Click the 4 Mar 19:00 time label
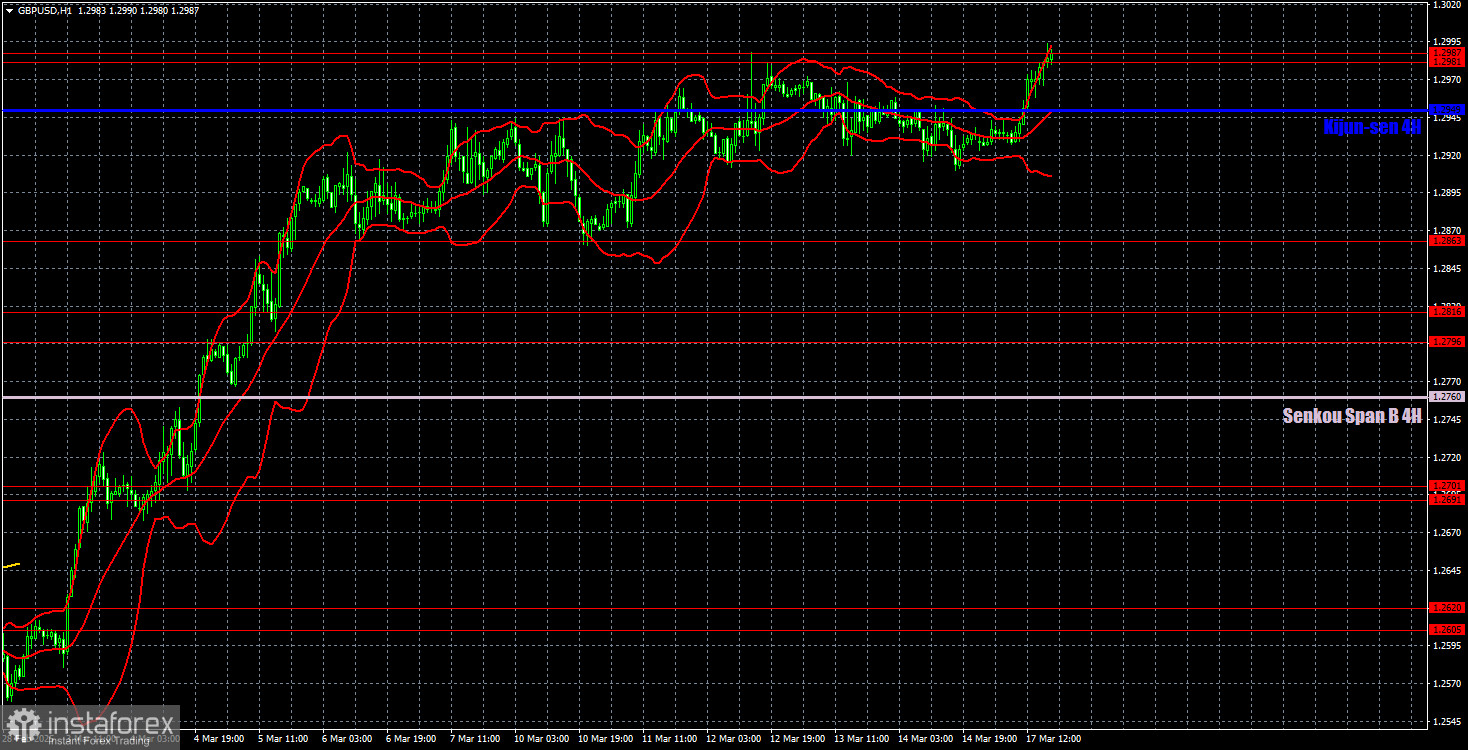1468x750 pixels. tap(217, 739)
